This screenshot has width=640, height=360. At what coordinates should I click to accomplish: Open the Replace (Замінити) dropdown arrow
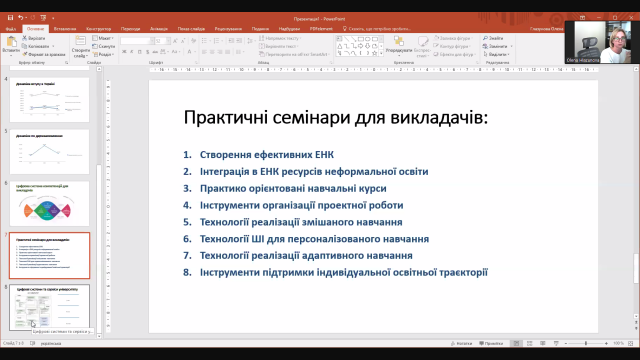pyautogui.click(x=511, y=46)
